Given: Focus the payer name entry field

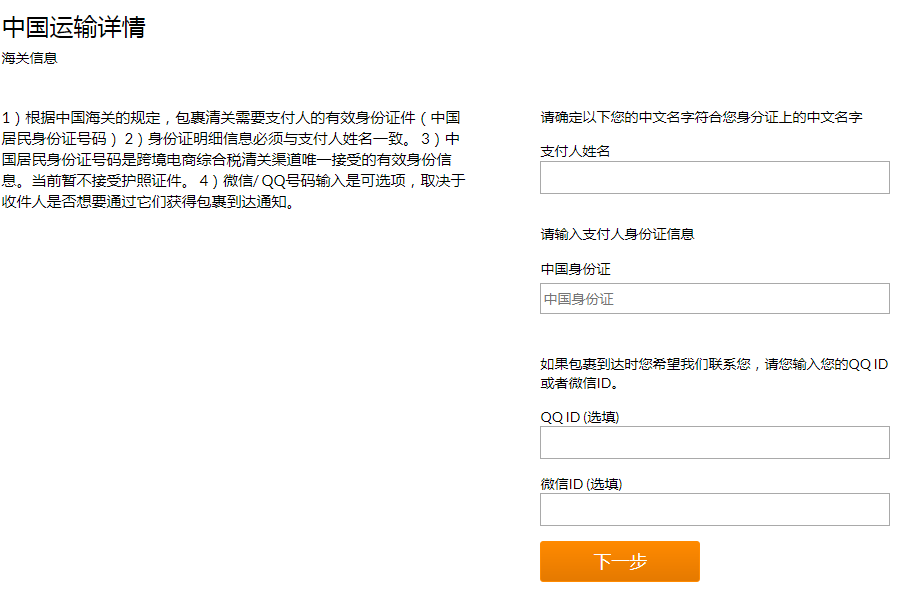Looking at the screenshot, I should (x=713, y=177).
